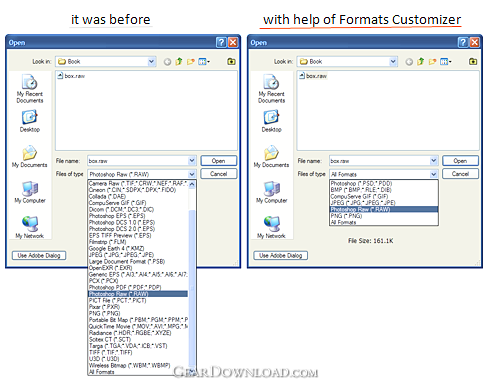Choose Photoshop DCS 2.0 in left list

[138, 229]
